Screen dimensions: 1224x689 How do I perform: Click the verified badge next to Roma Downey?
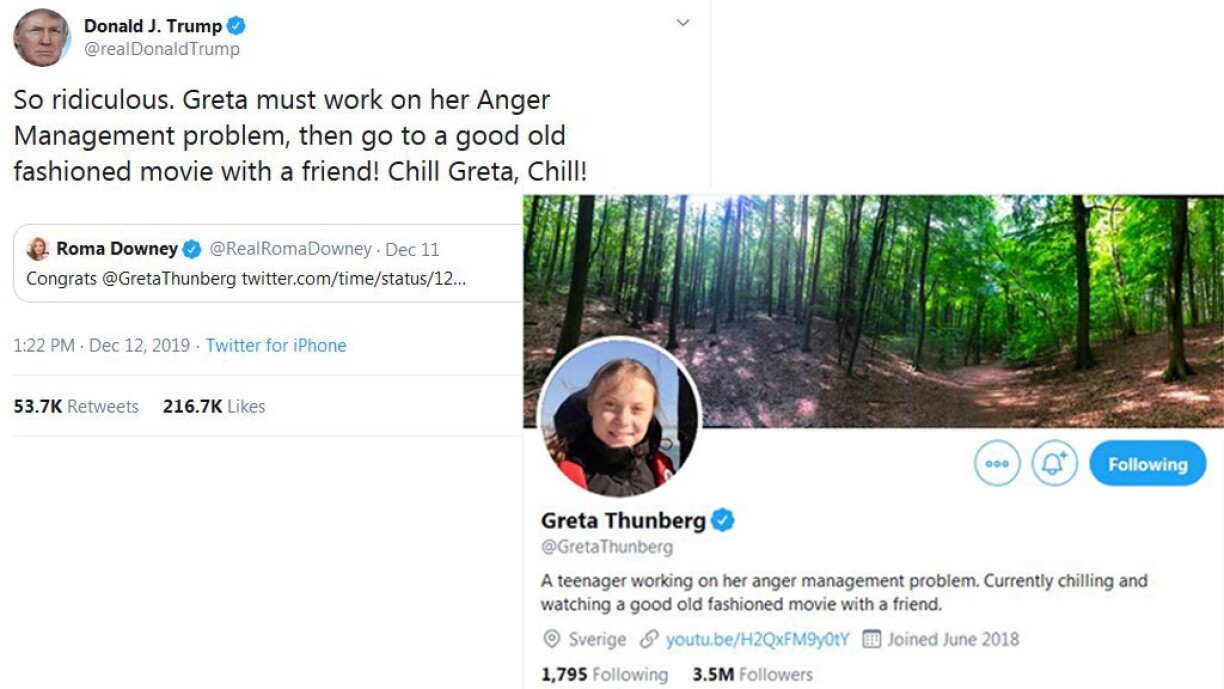pos(192,249)
